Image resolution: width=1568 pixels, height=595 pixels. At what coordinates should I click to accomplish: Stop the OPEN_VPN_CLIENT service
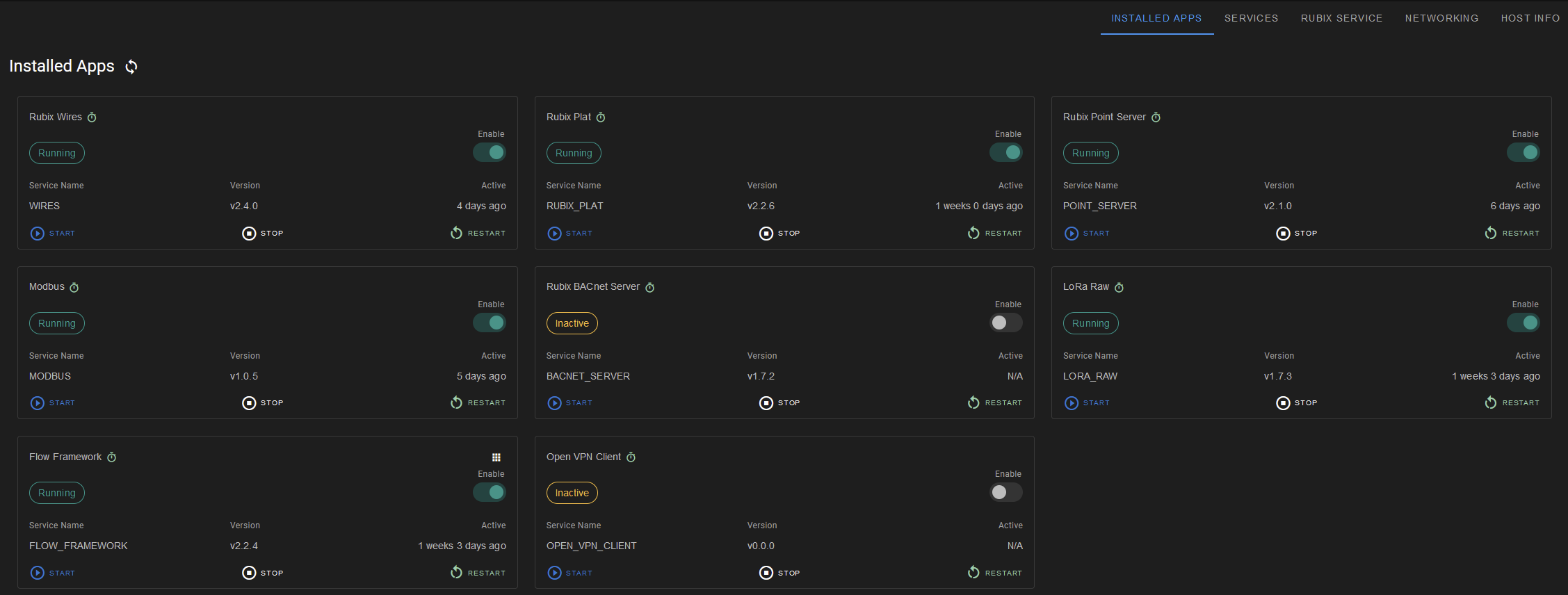point(780,573)
